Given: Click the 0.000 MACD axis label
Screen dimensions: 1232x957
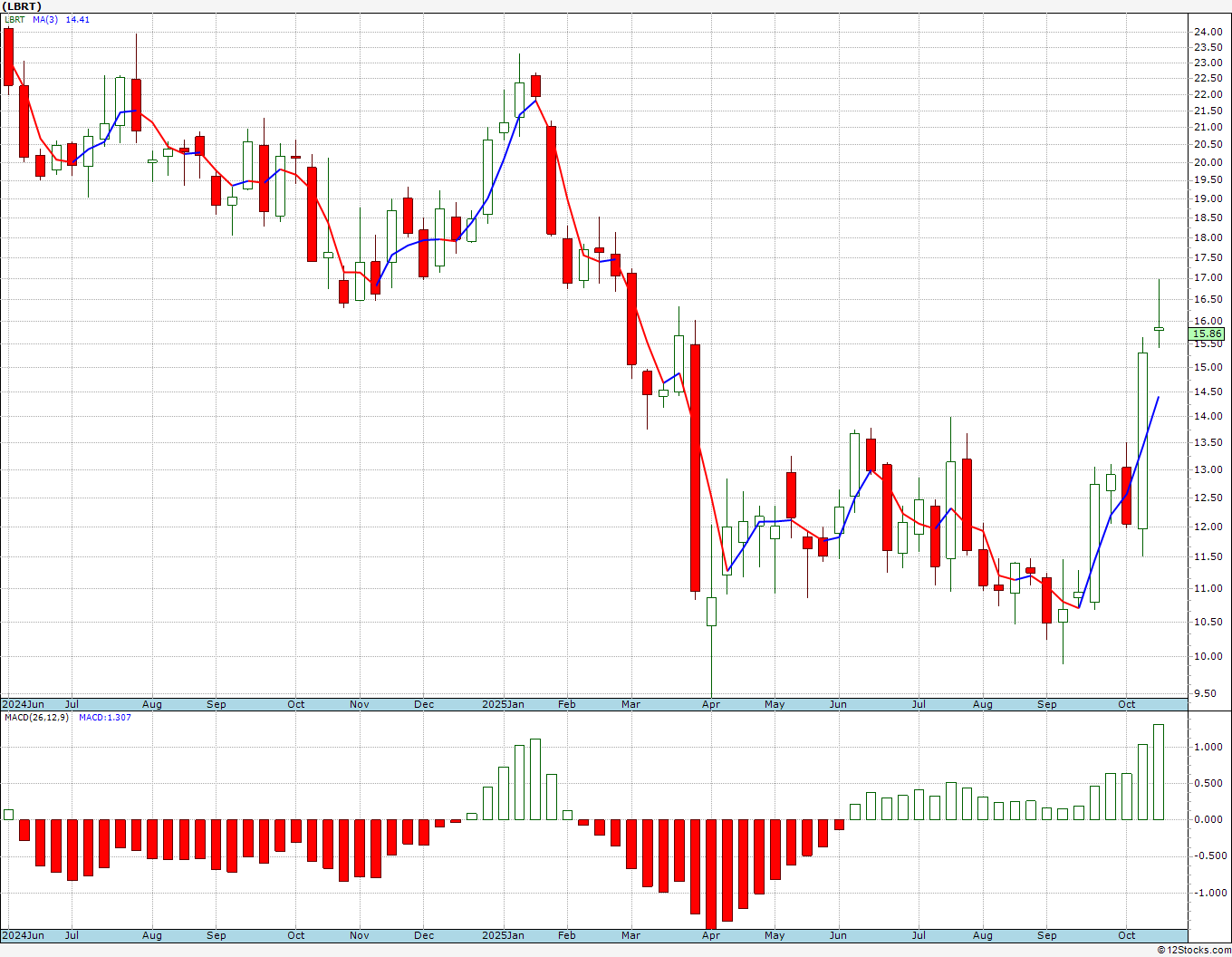Looking at the screenshot, I should click(1208, 819).
